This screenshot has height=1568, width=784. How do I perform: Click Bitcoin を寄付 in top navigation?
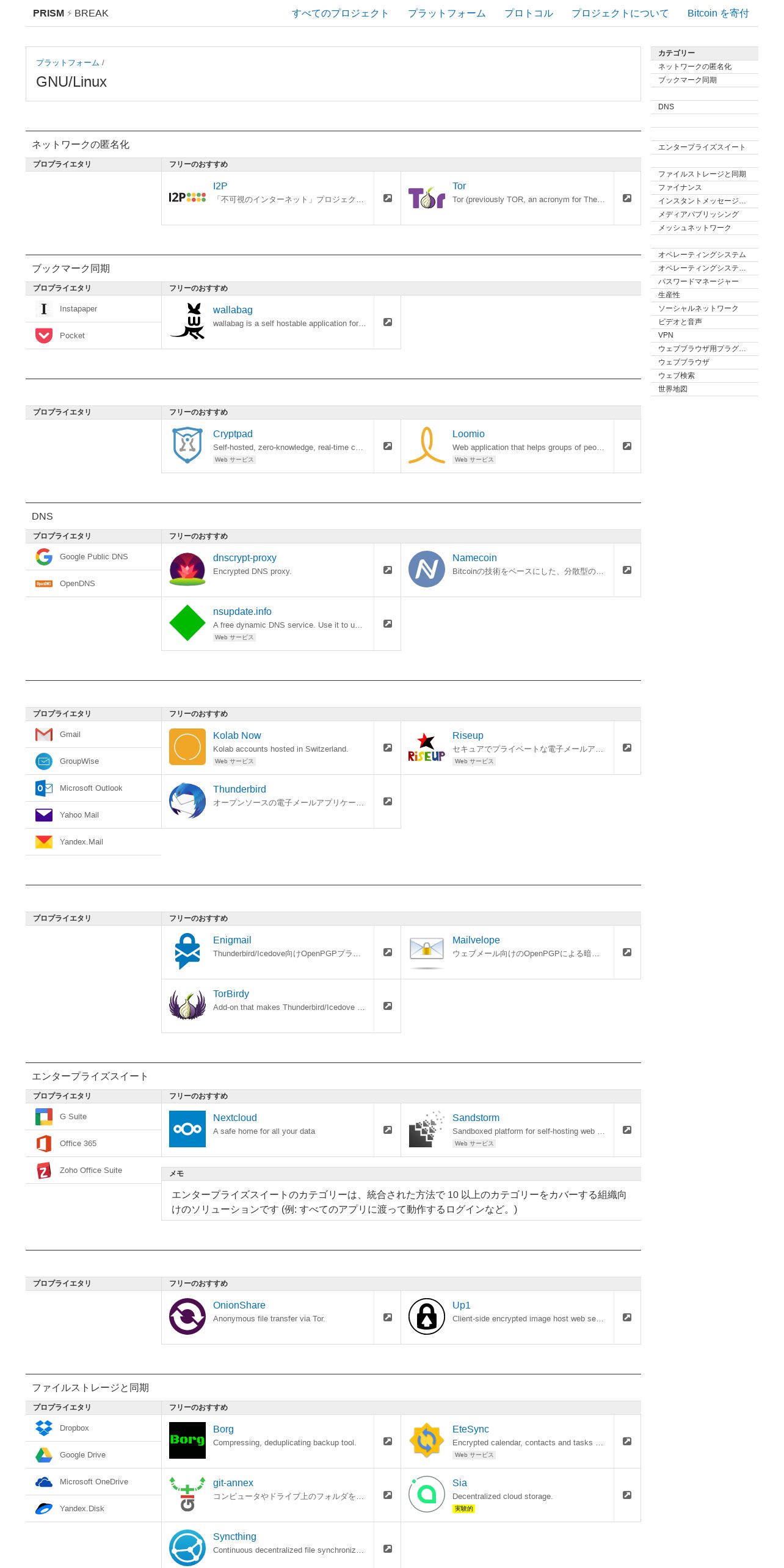(718, 13)
